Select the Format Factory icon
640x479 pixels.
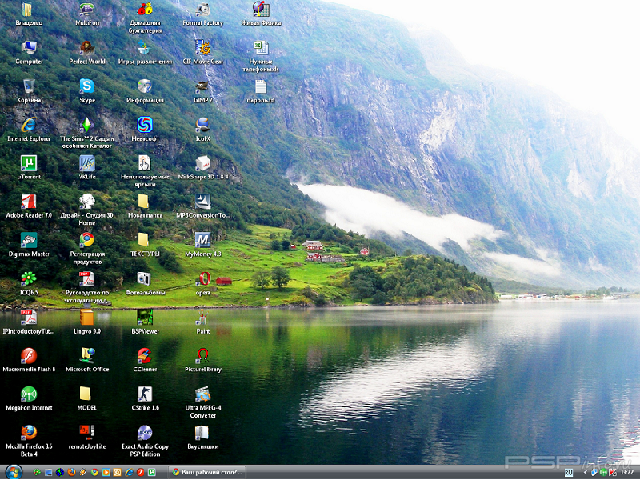(x=202, y=10)
